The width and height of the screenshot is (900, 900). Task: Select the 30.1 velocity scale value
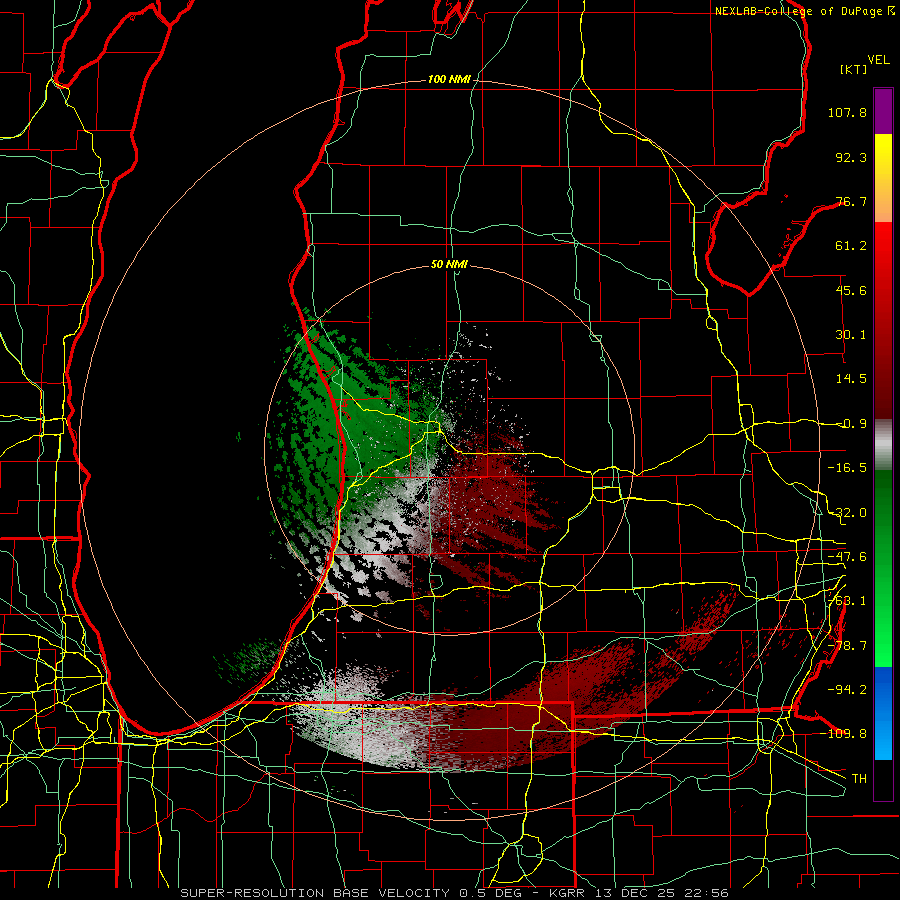click(x=851, y=335)
